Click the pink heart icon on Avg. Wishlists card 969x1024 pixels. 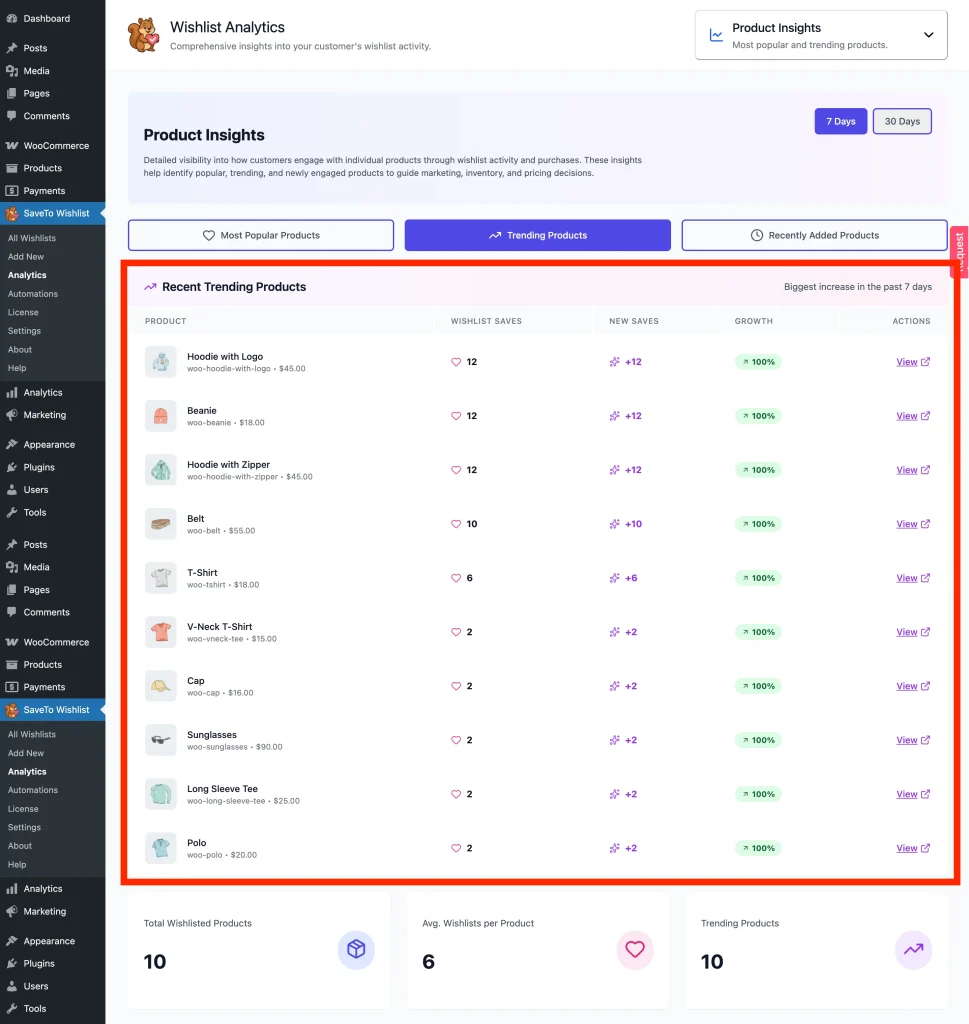click(634, 950)
